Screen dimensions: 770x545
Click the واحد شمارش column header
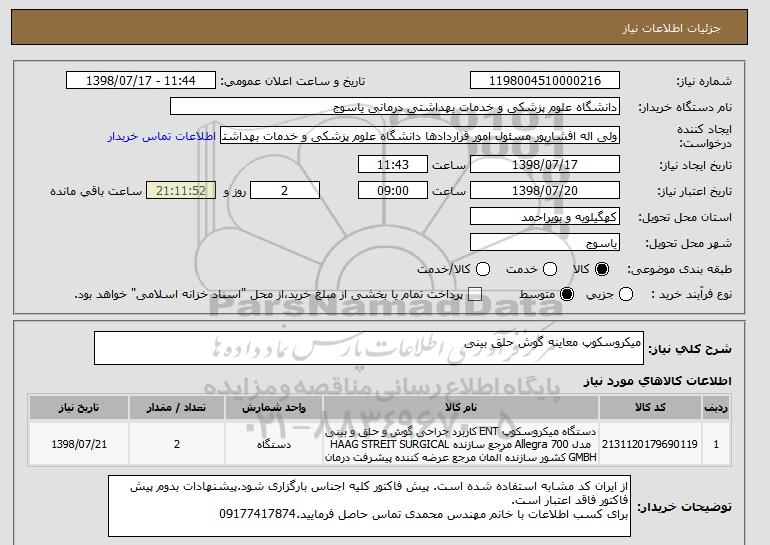274,408
